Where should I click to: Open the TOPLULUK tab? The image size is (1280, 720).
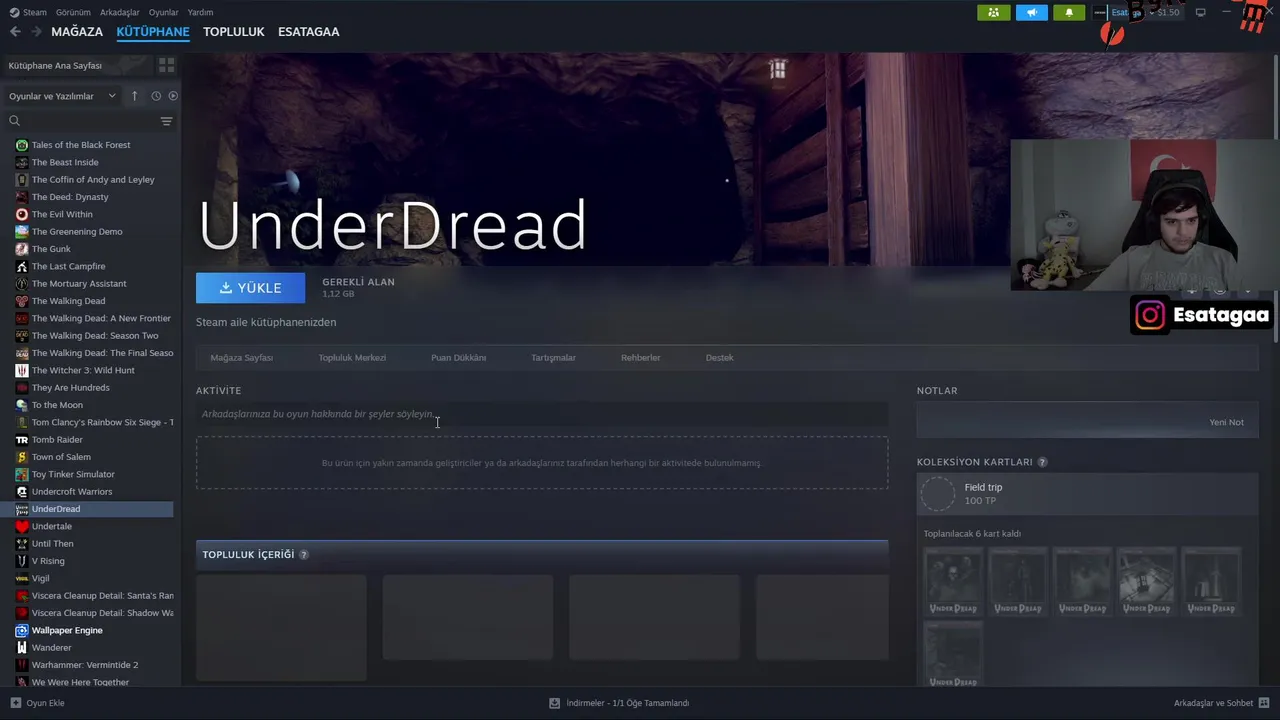pos(234,32)
